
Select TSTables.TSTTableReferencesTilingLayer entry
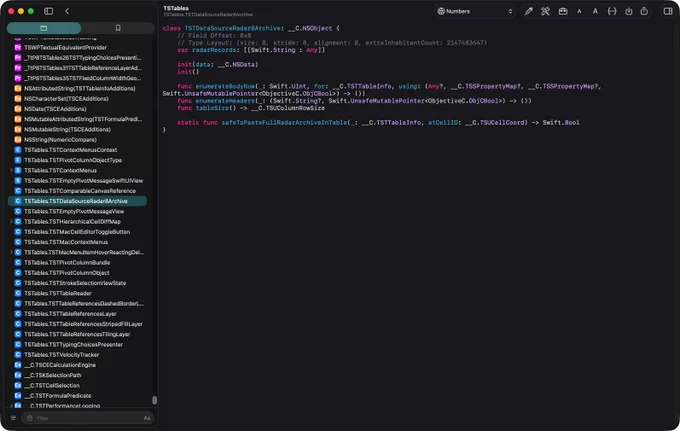(77, 334)
